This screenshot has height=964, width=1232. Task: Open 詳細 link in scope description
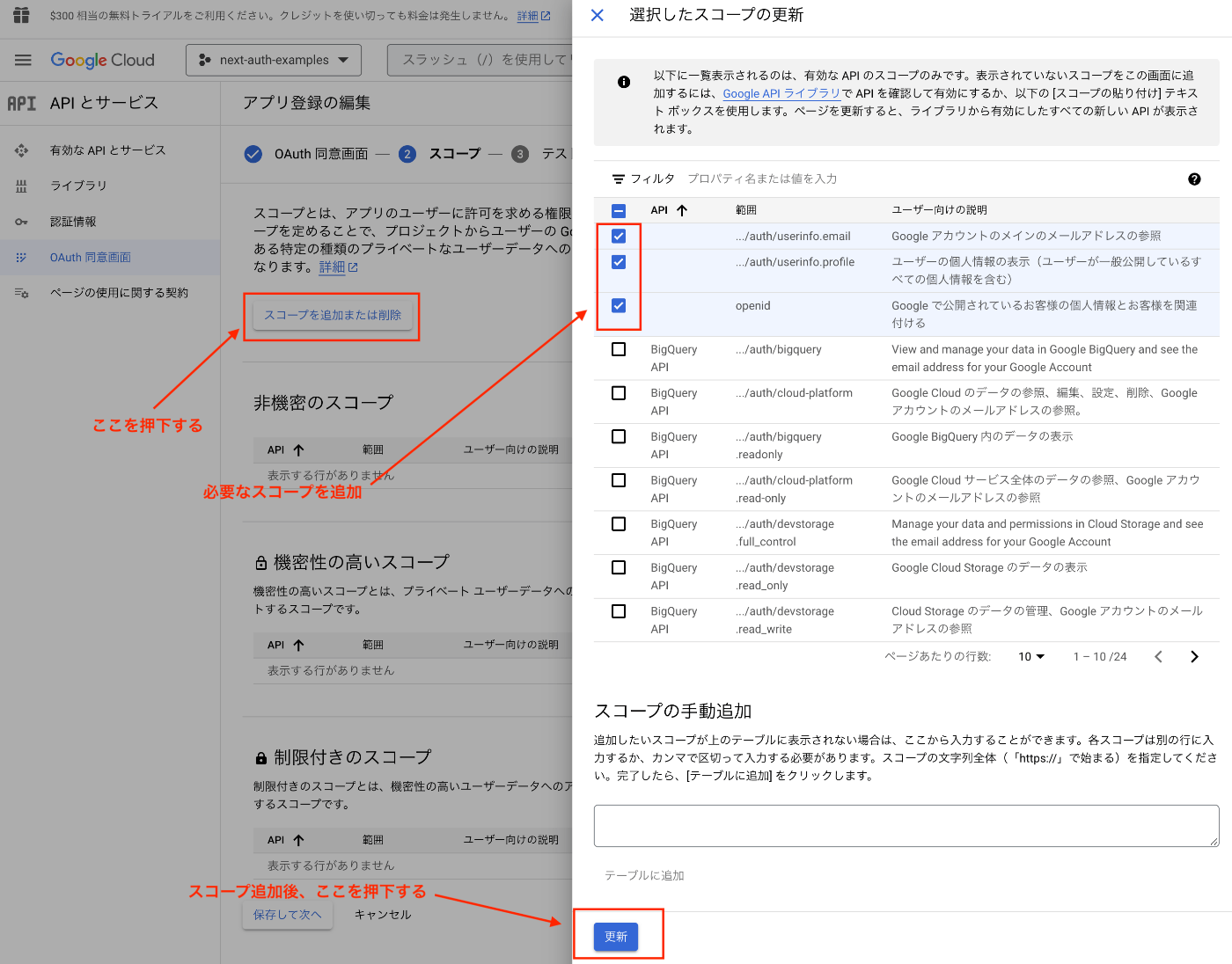coord(339,267)
